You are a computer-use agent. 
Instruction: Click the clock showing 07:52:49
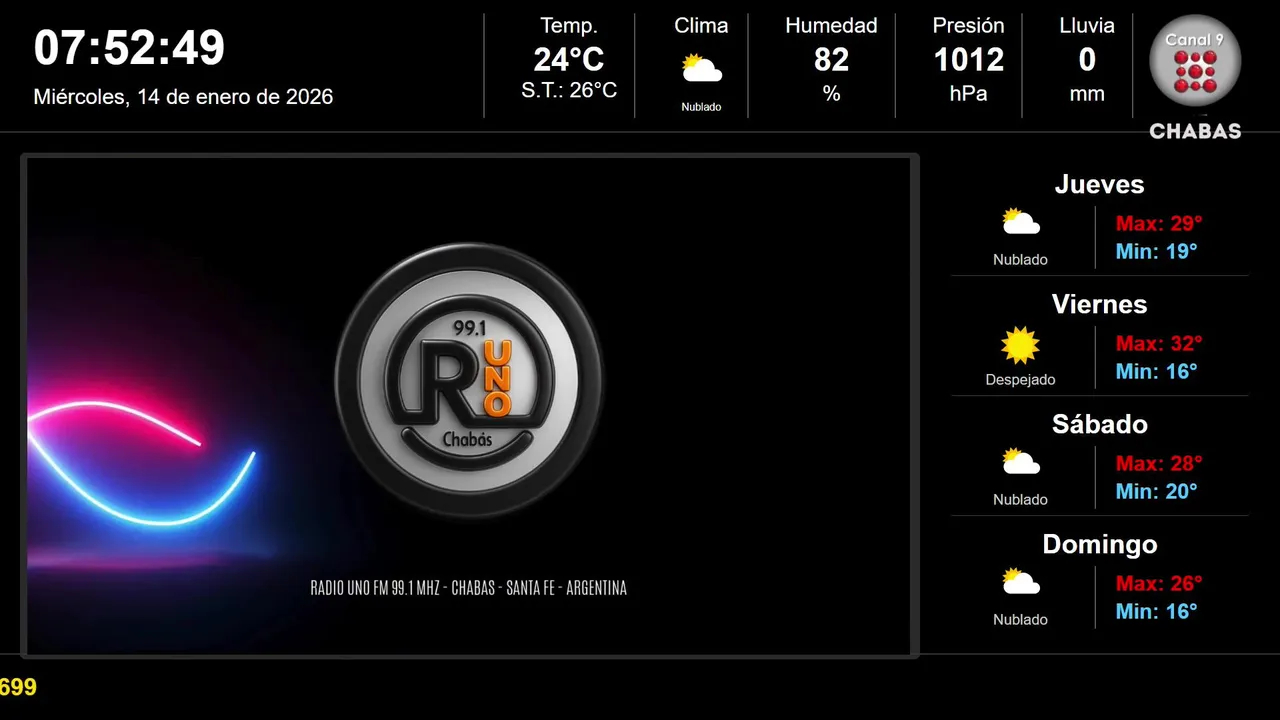129,48
